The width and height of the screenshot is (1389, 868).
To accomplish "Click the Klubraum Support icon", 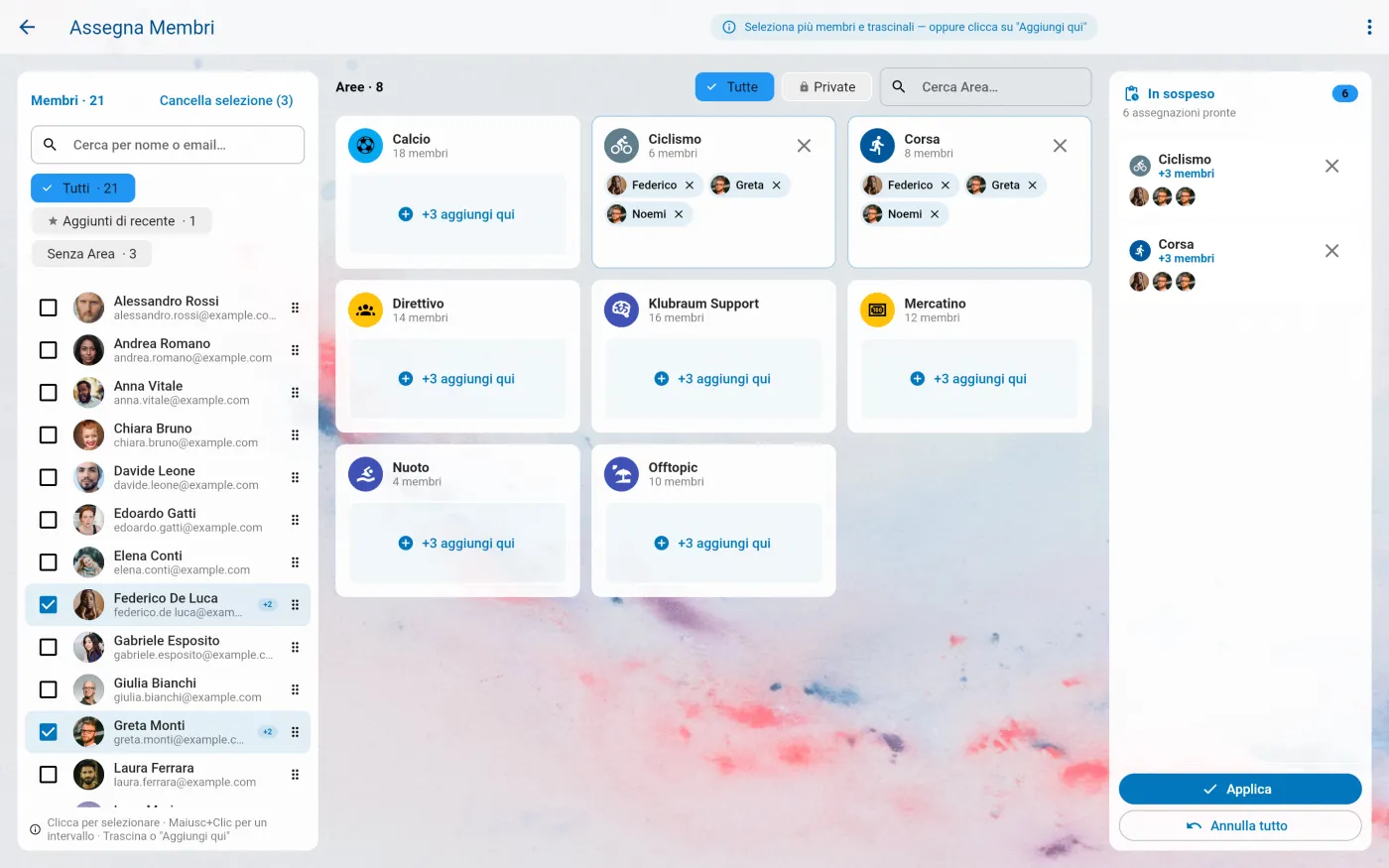I will point(621,310).
